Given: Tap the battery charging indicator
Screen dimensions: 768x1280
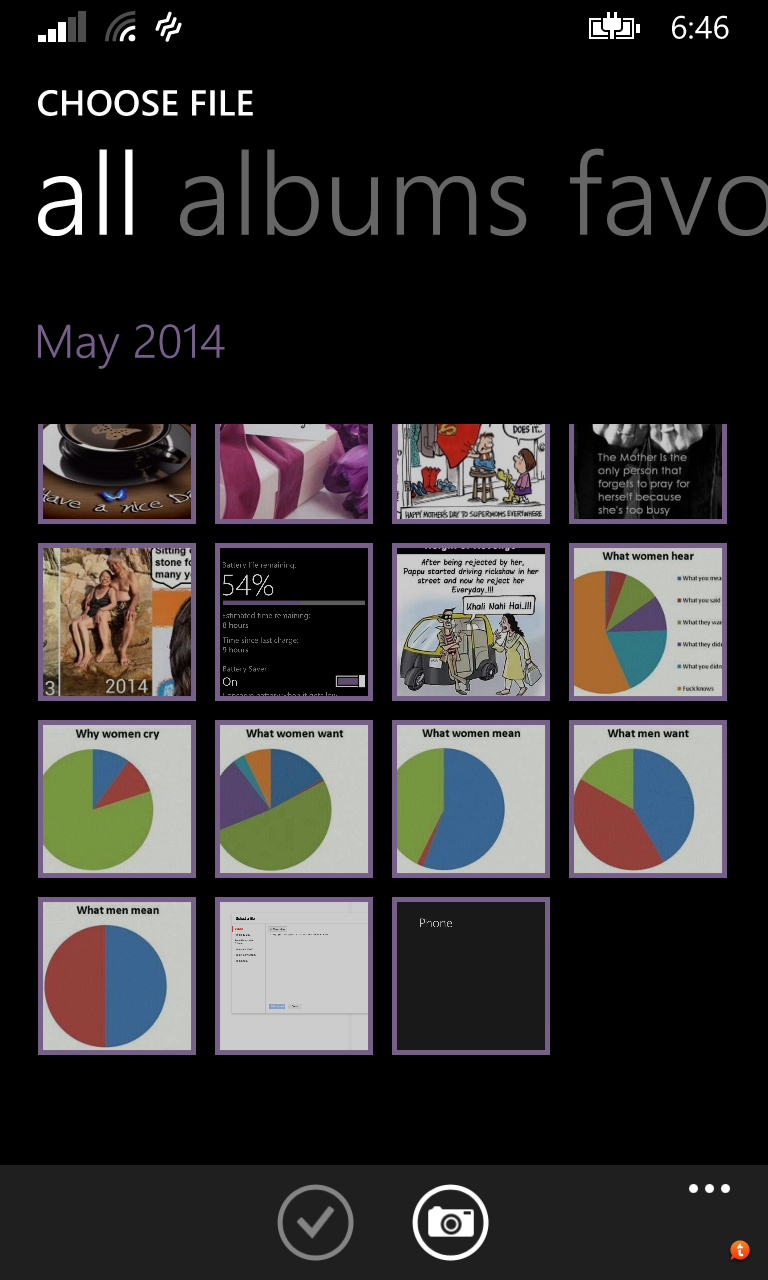Looking at the screenshot, I should 614,28.
